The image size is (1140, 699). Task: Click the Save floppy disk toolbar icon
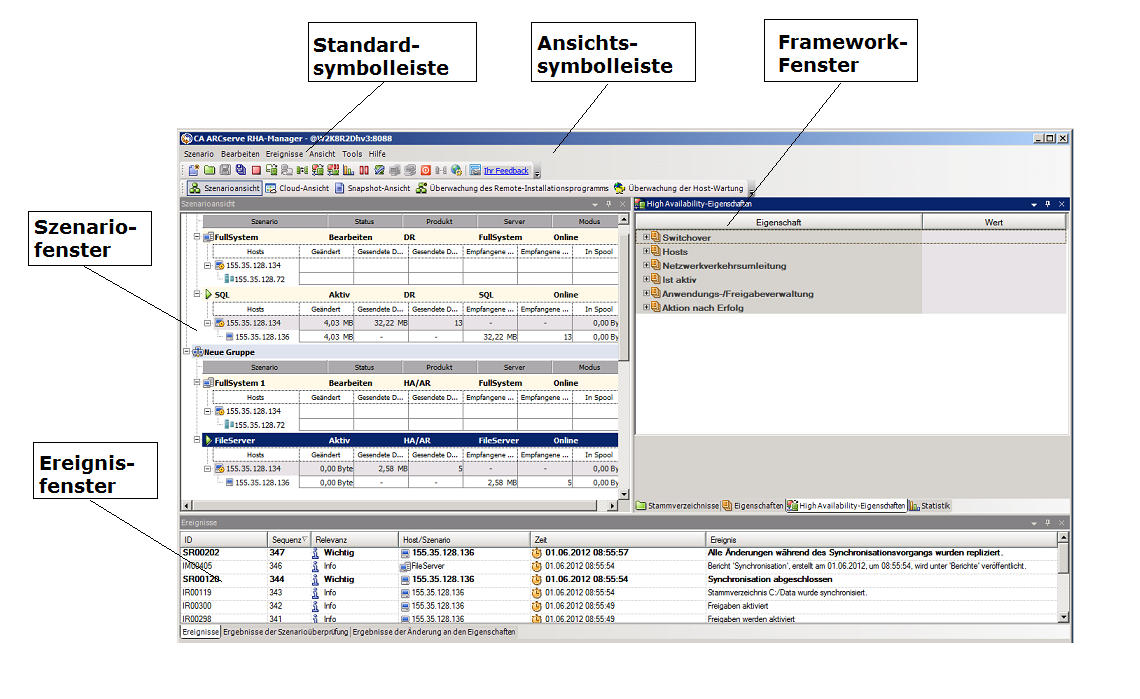225,171
